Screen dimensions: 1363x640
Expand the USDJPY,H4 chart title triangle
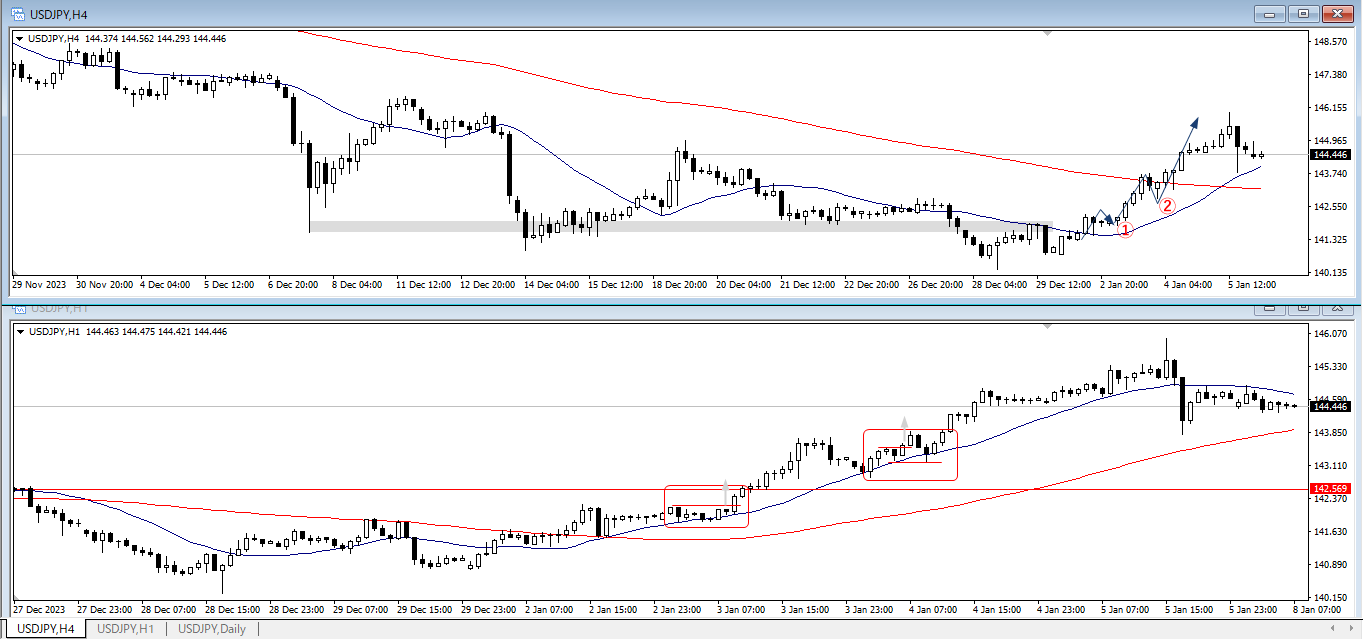(20, 39)
